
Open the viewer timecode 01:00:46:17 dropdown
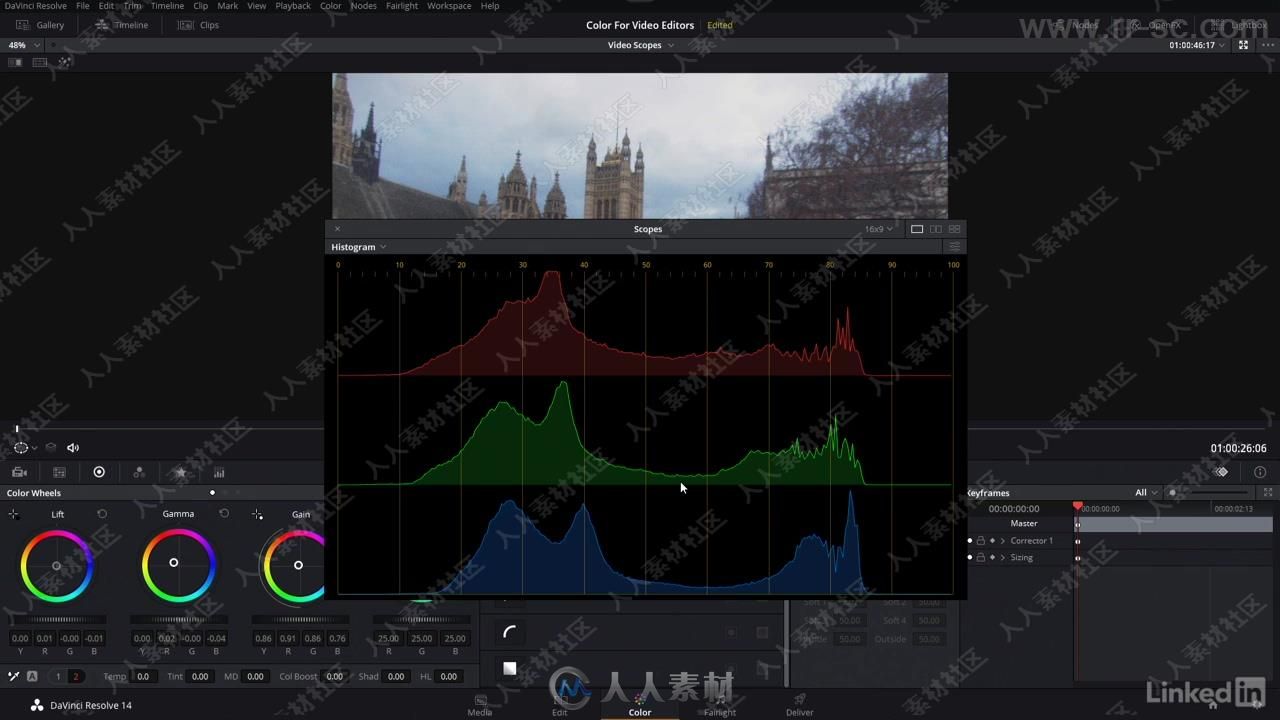tap(1197, 45)
